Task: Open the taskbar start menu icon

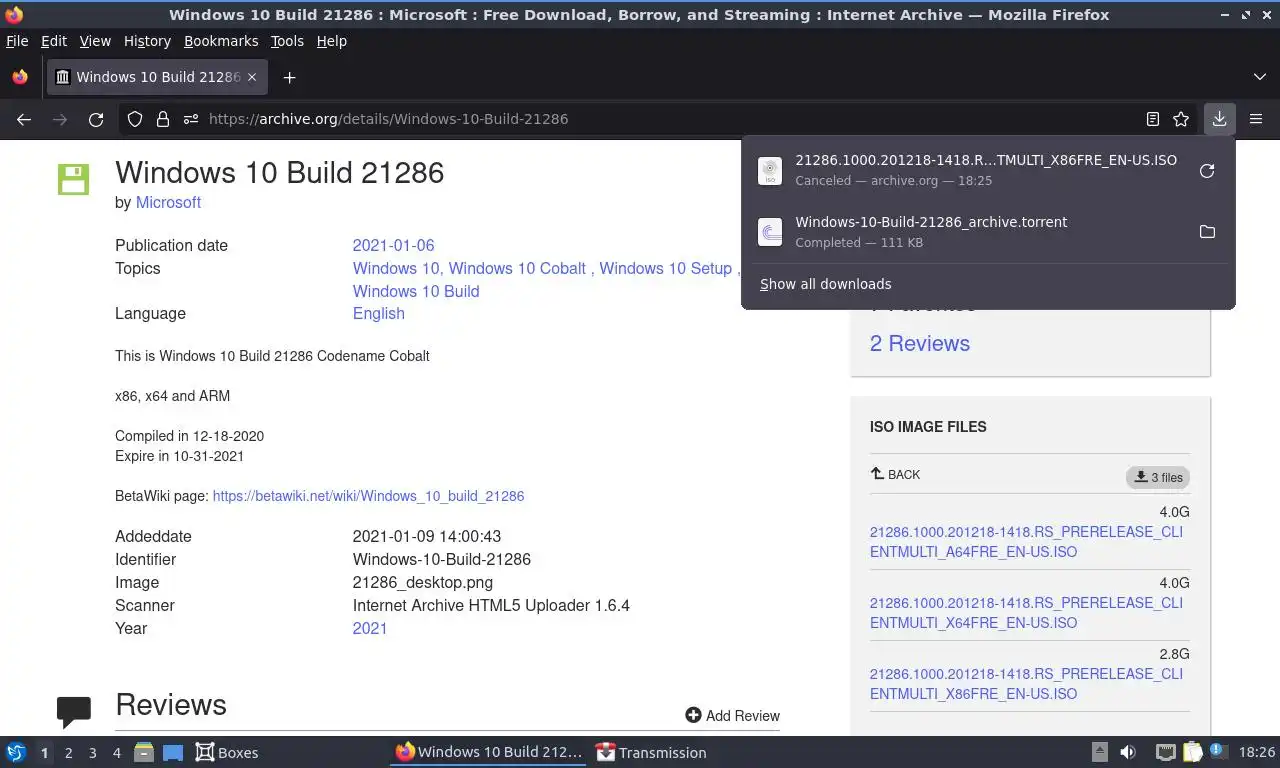Action: click(x=16, y=752)
